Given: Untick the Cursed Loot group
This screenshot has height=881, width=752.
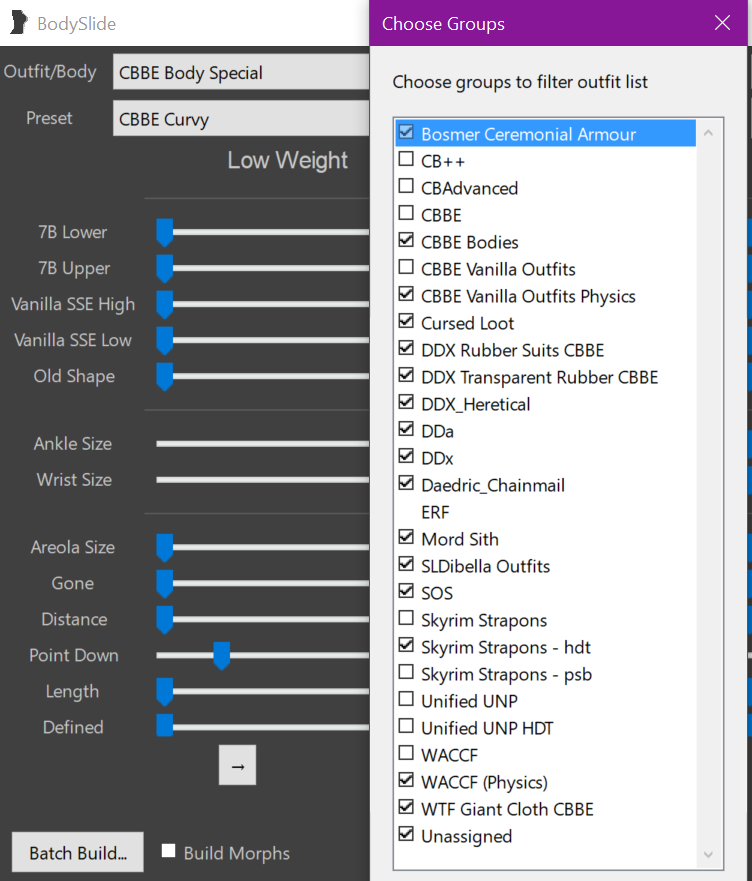Looking at the screenshot, I should point(406,321).
